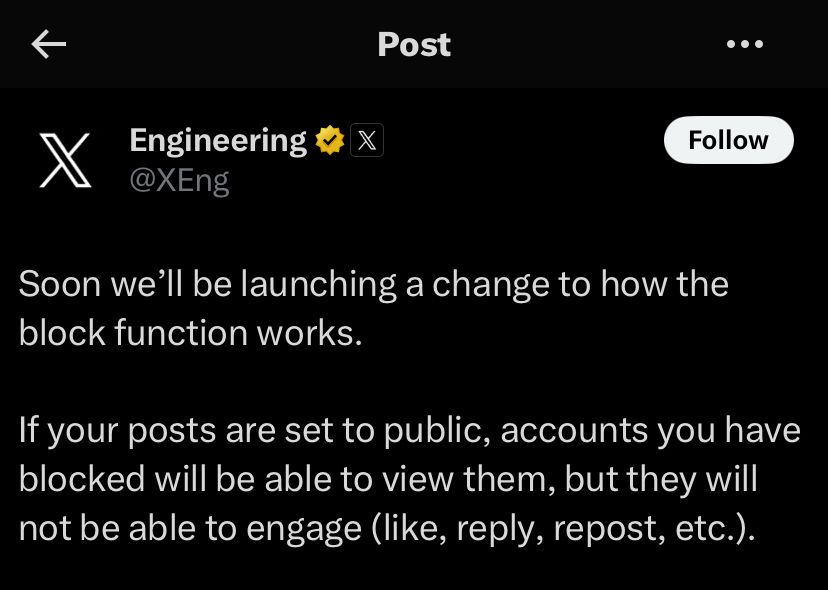828x590 pixels.
Task: Tap the word "public" in the post
Action: (x=434, y=430)
